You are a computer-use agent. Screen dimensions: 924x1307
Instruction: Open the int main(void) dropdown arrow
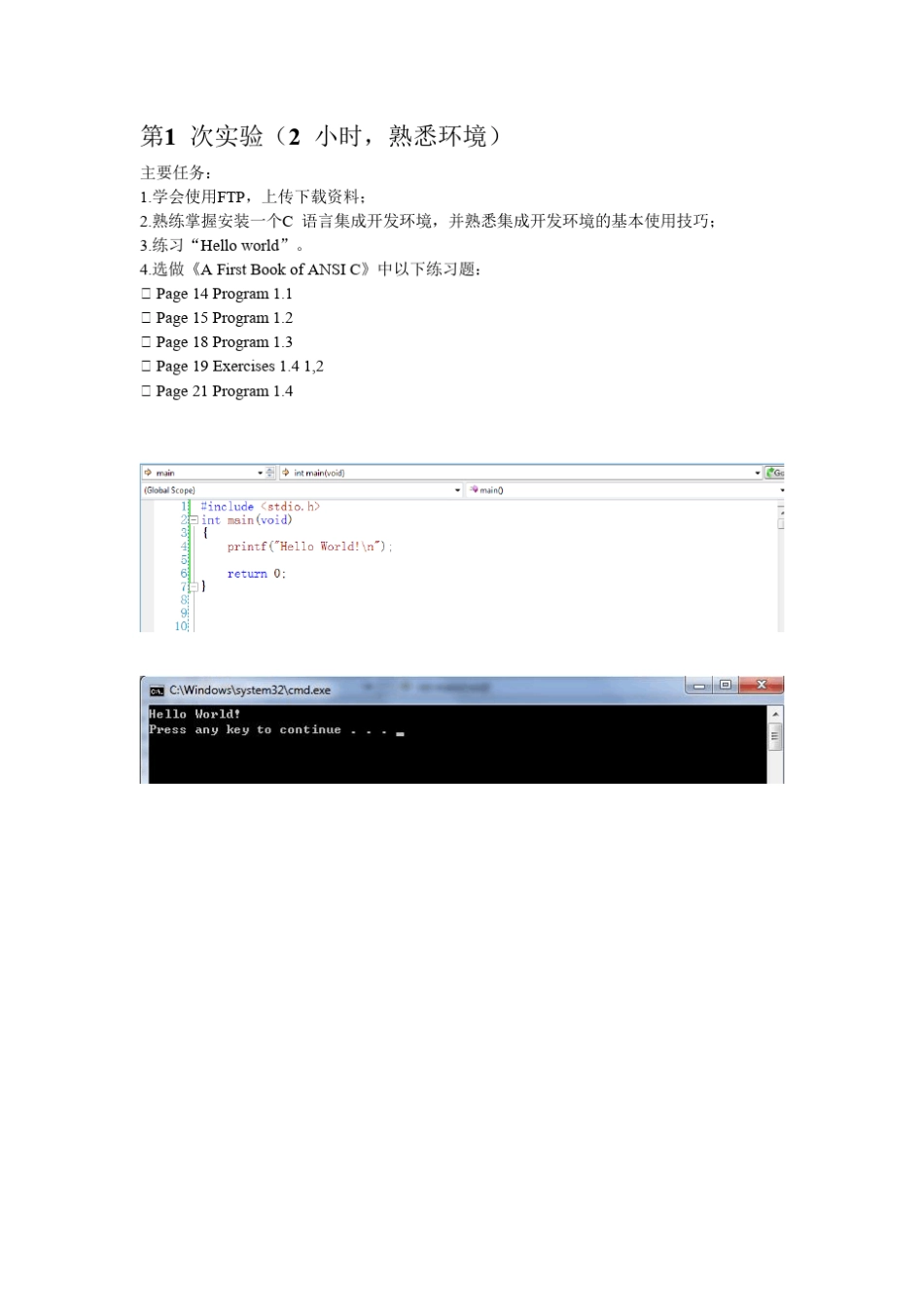click(758, 474)
